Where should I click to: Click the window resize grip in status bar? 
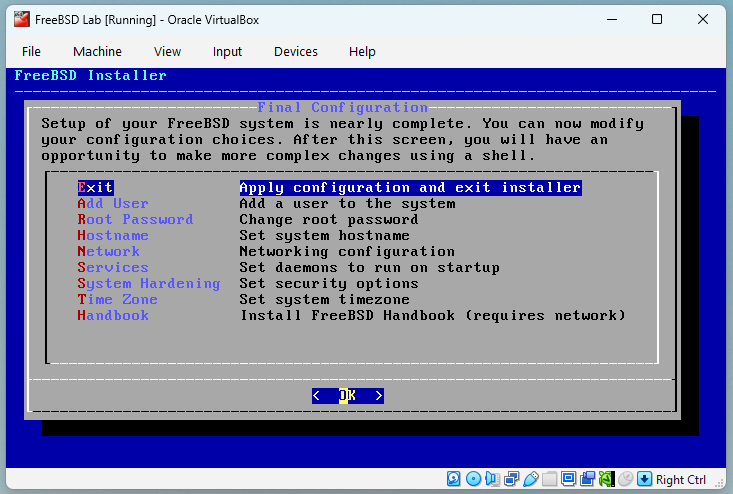pyautogui.click(x=720, y=483)
